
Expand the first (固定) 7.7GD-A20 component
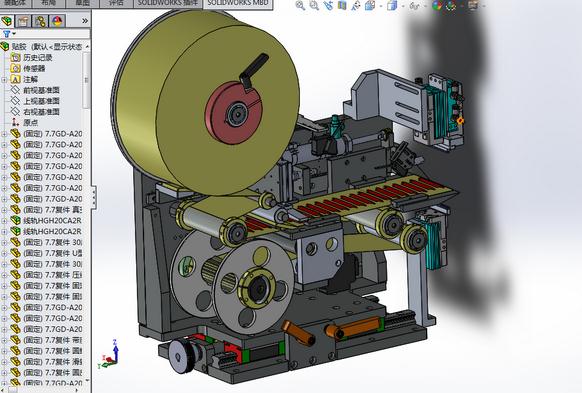[4, 134]
